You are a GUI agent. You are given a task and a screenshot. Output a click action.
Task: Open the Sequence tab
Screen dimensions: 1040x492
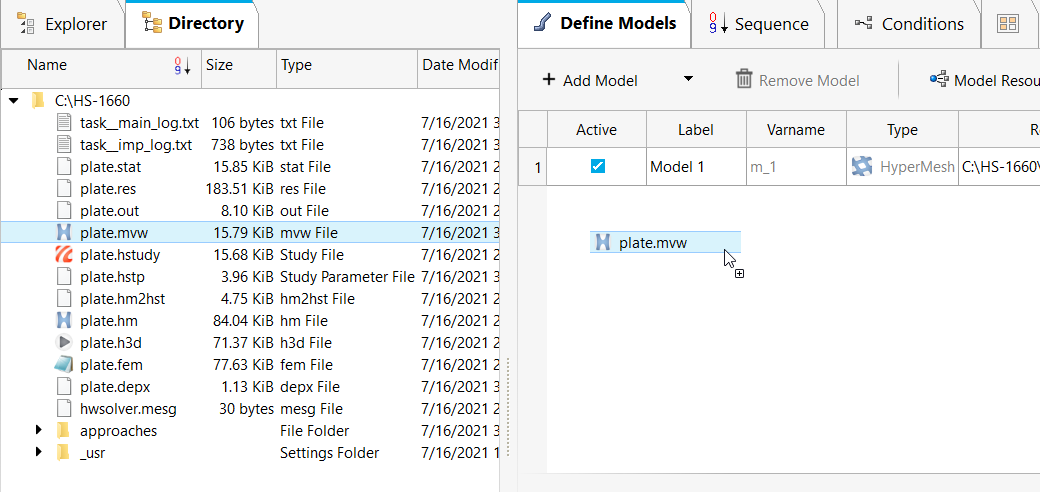[759, 24]
